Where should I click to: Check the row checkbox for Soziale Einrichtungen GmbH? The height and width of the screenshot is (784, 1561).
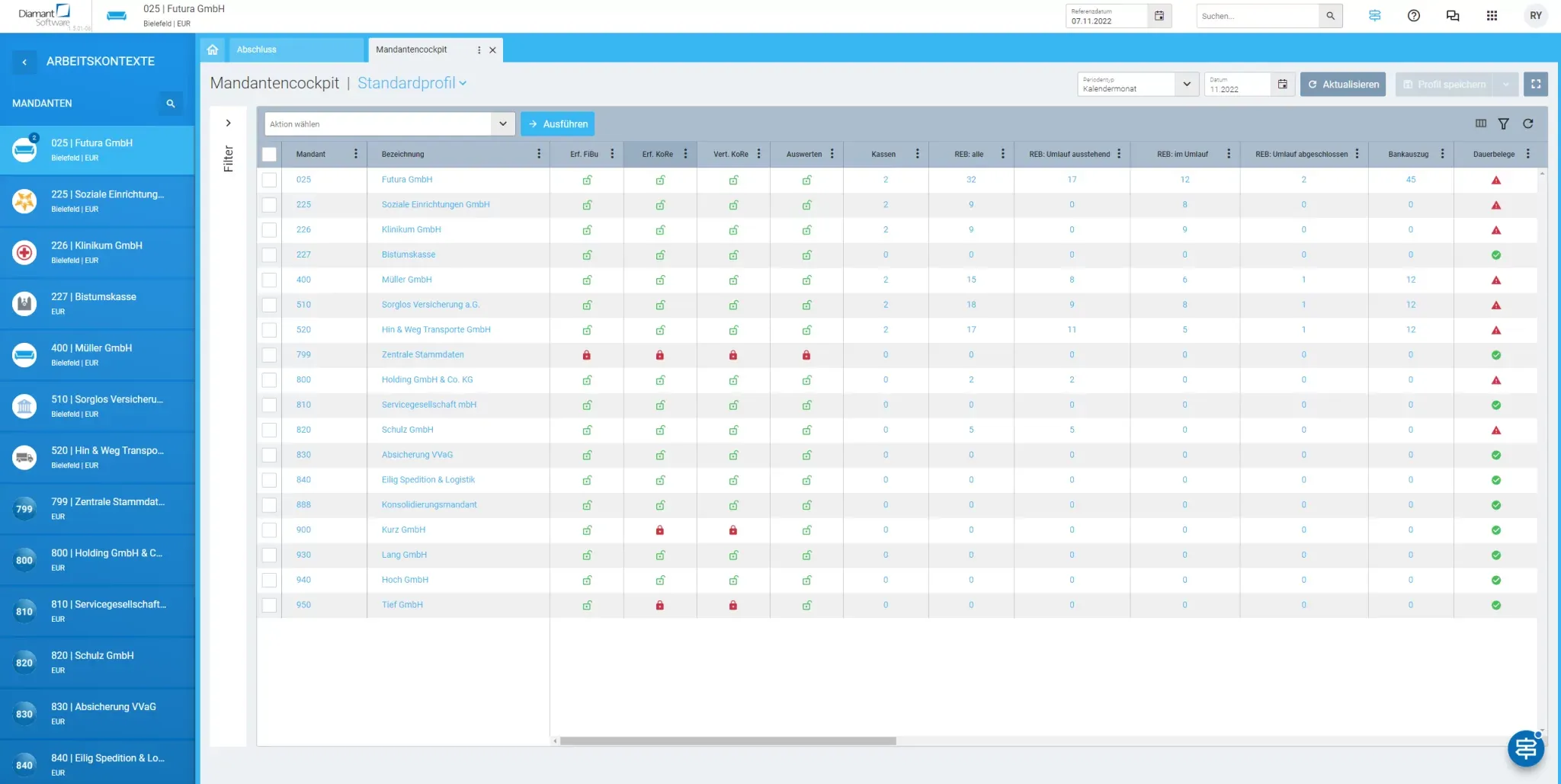click(x=269, y=205)
